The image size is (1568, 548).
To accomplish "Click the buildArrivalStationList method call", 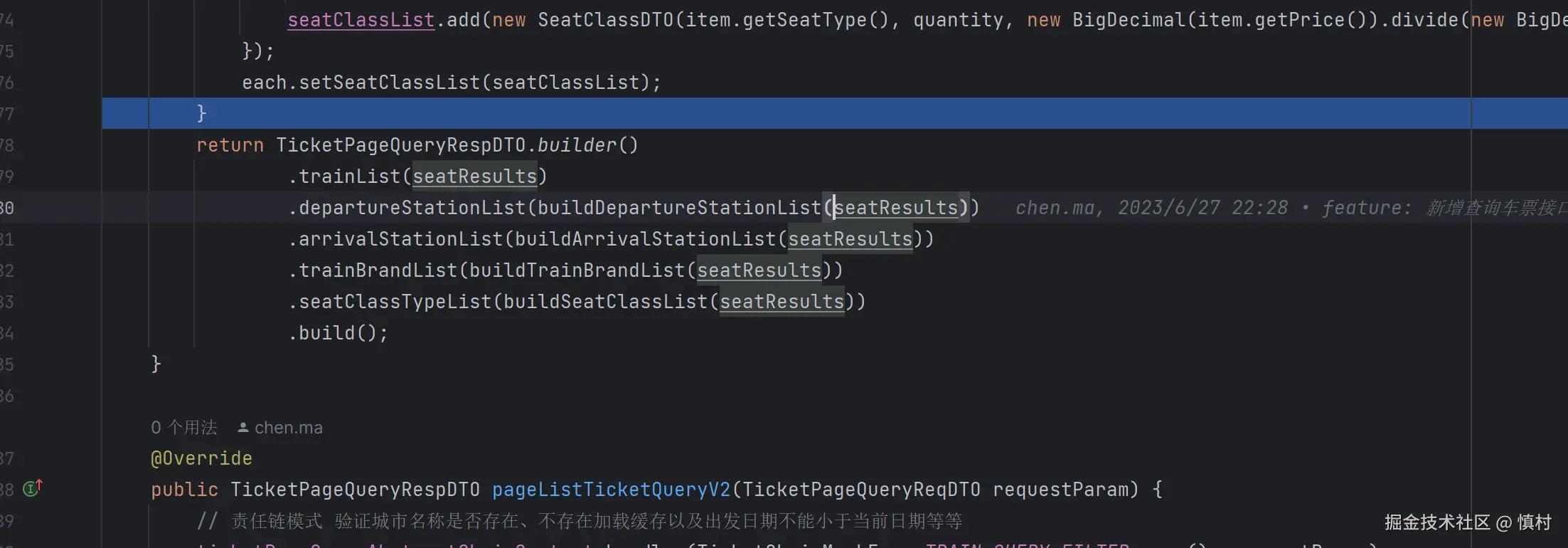I will [x=645, y=239].
